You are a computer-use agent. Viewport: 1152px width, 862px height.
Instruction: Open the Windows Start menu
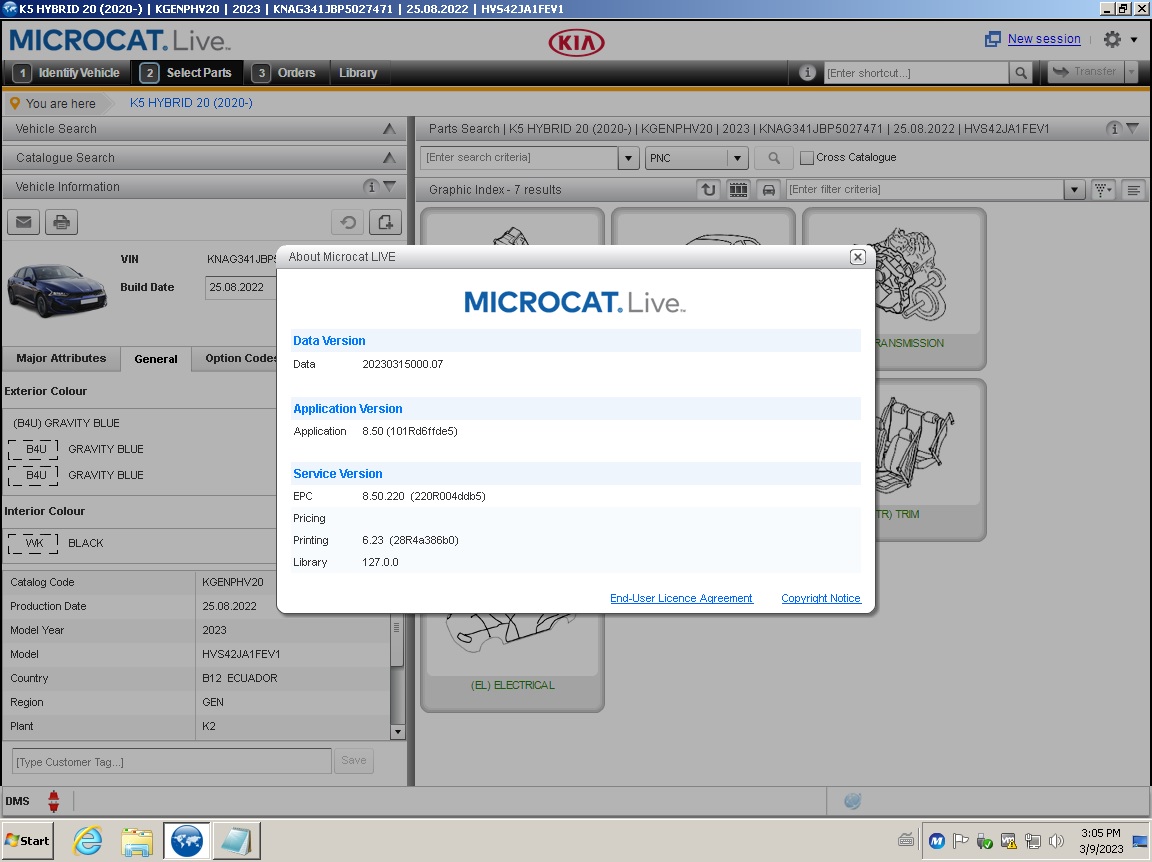point(27,841)
